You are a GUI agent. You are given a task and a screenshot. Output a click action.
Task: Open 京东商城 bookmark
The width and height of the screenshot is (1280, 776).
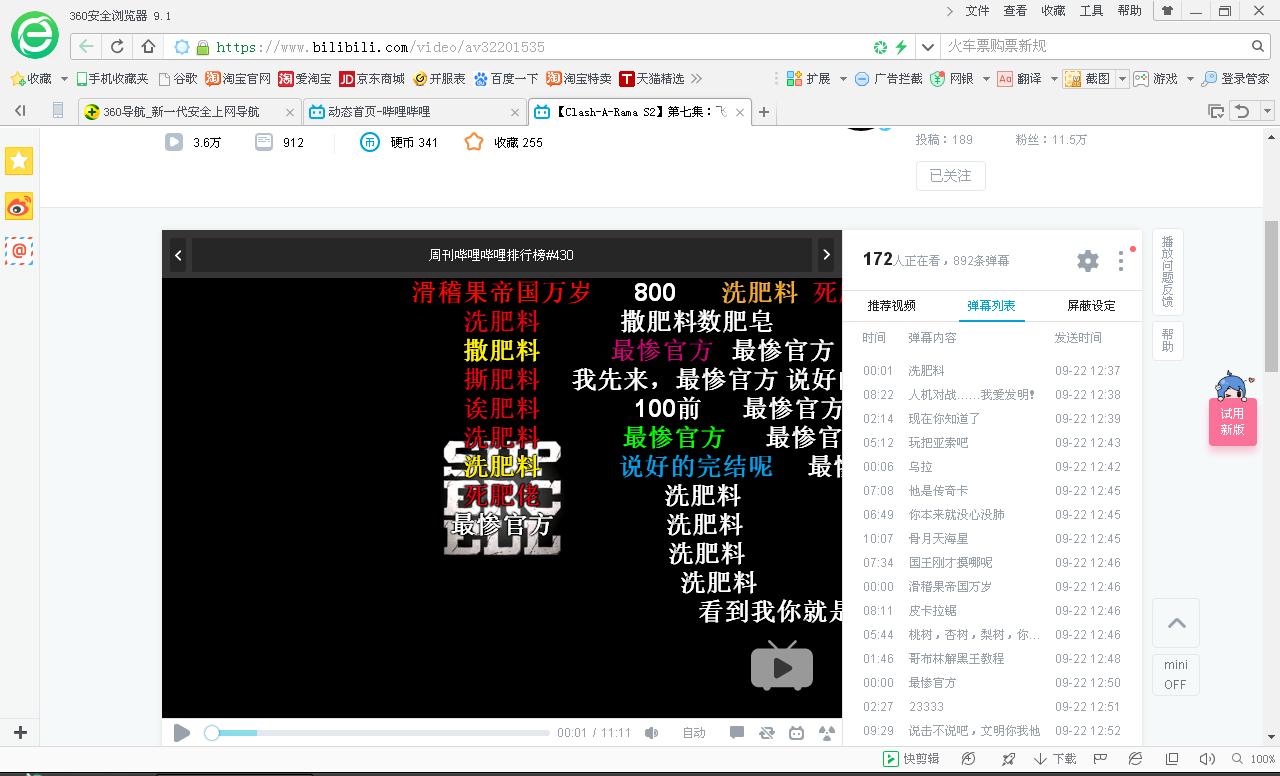372,79
